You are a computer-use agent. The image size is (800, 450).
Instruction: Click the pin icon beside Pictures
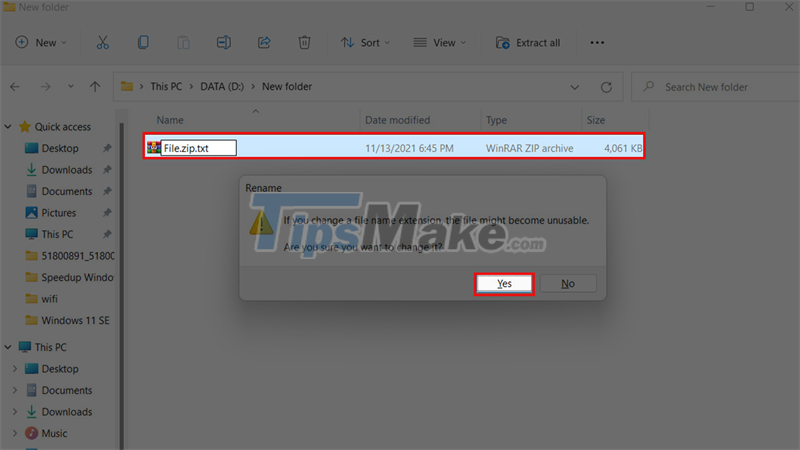tap(107, 213)
